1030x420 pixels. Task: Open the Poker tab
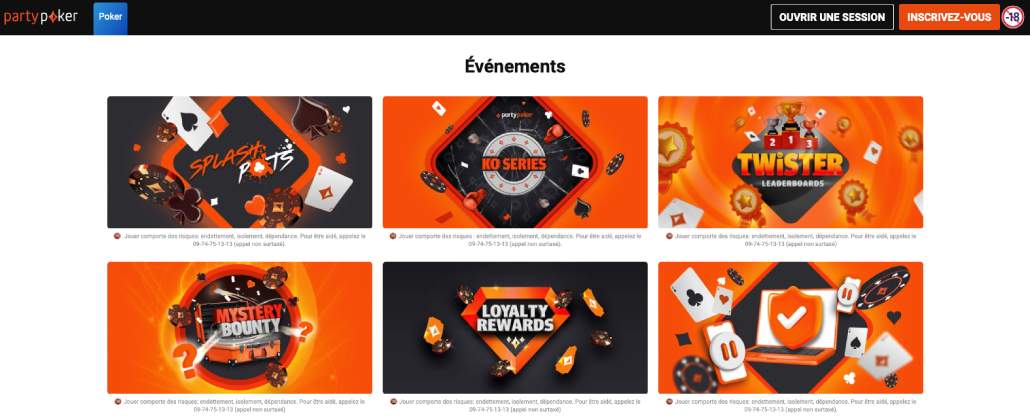110,18
